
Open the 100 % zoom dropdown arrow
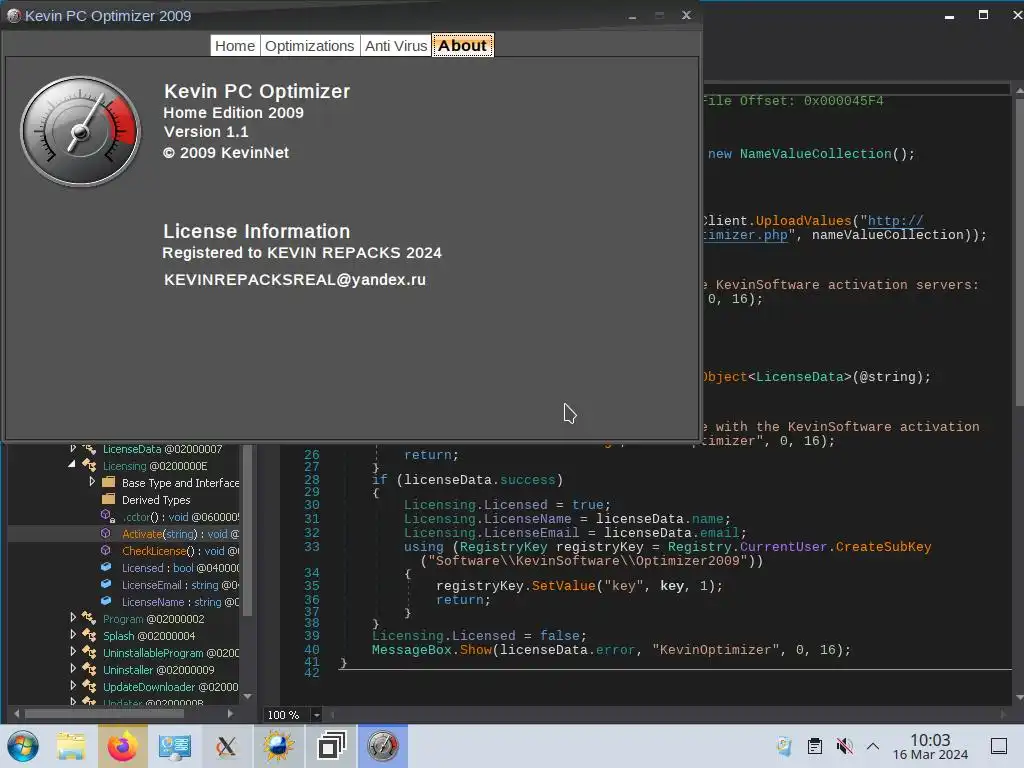[316, 715]
